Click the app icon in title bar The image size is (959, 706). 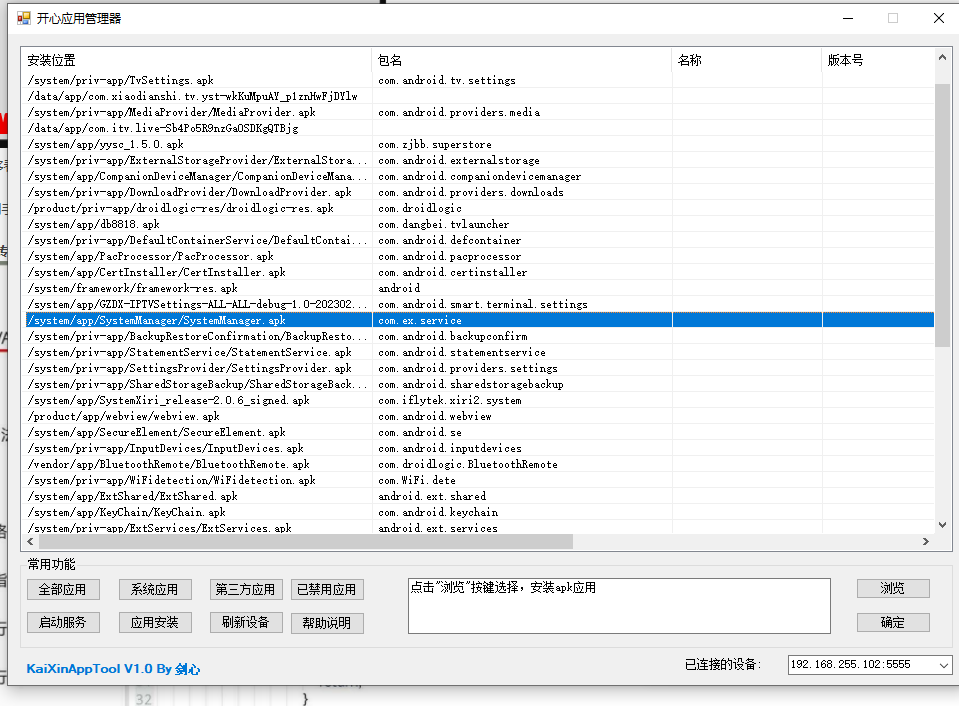click(x=24, y=17)
